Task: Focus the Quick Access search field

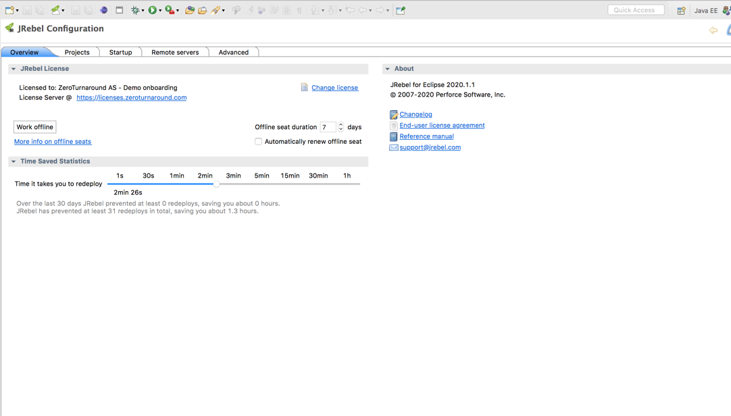Action: coord(636,10)
